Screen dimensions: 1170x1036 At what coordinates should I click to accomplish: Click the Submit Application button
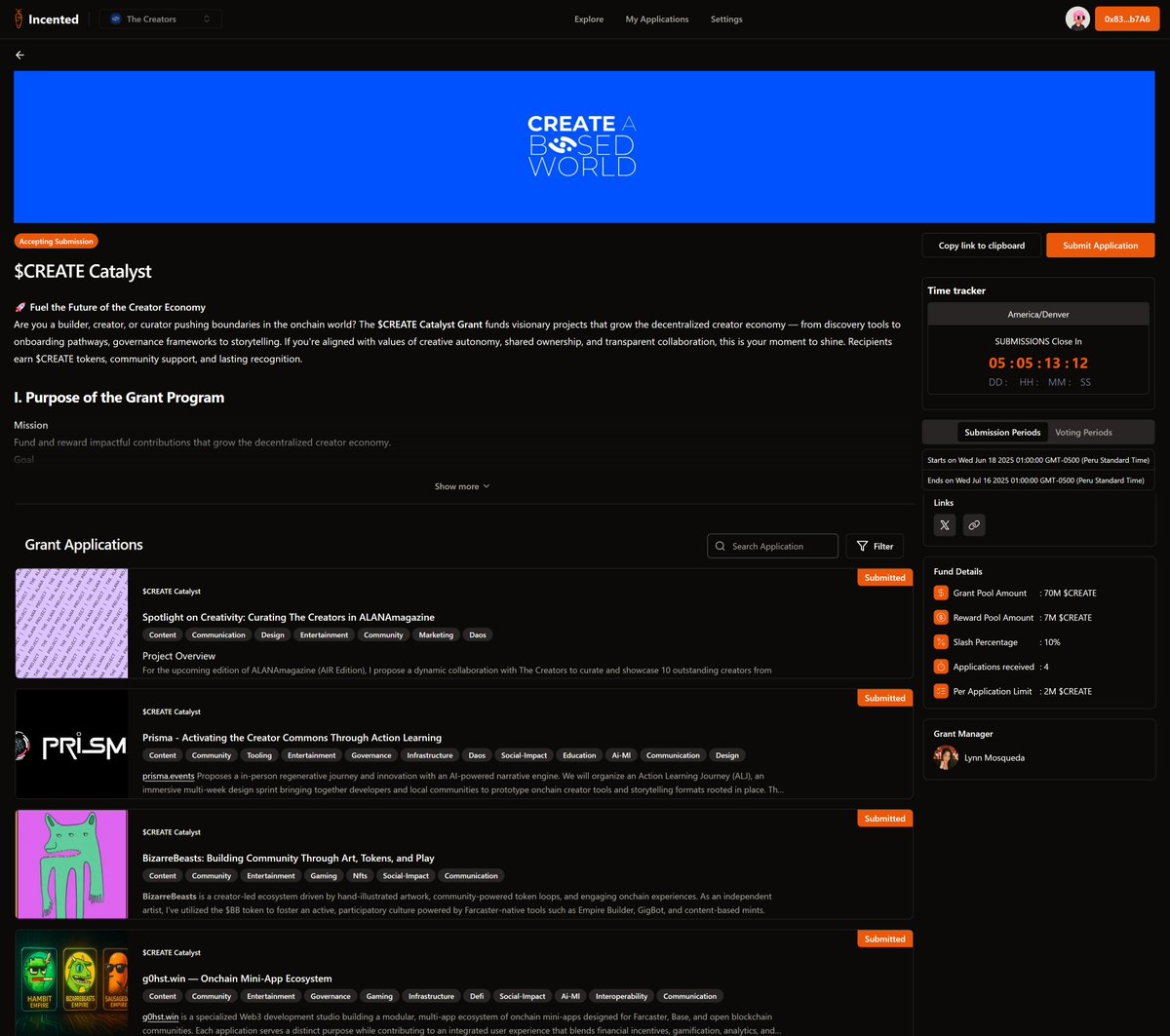click(1100, 246)
